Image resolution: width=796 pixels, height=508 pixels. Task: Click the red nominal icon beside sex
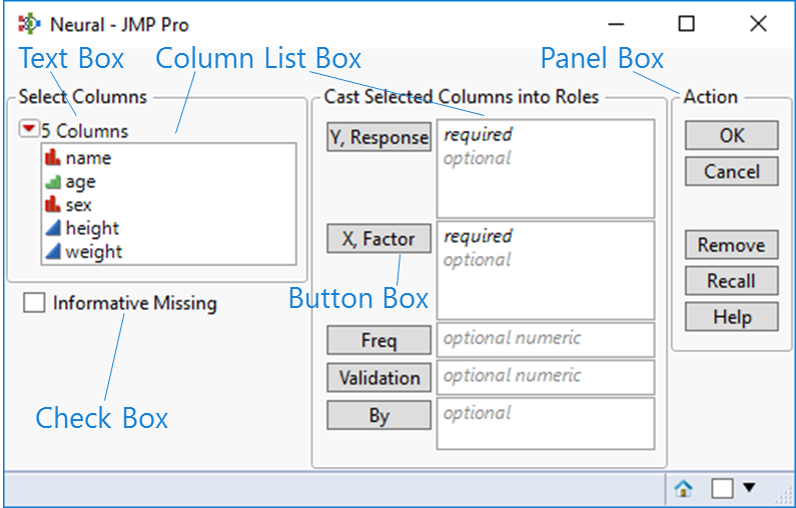(x=53, y=205)
